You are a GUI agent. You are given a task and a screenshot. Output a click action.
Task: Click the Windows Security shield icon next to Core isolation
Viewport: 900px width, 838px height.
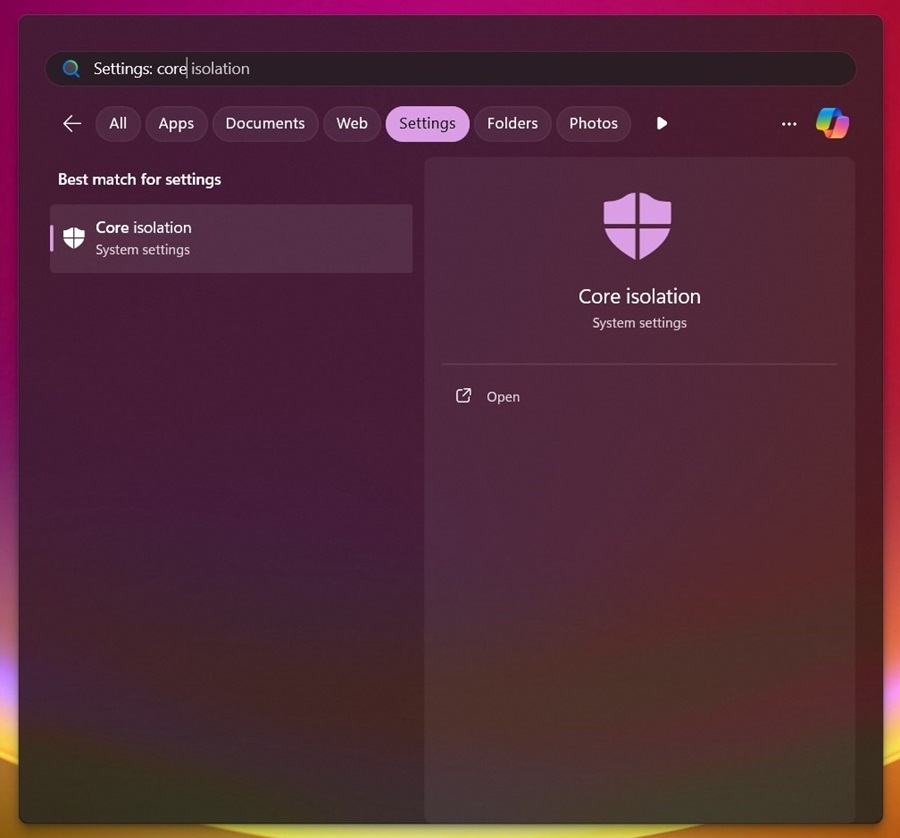click(x=73, y=238)
